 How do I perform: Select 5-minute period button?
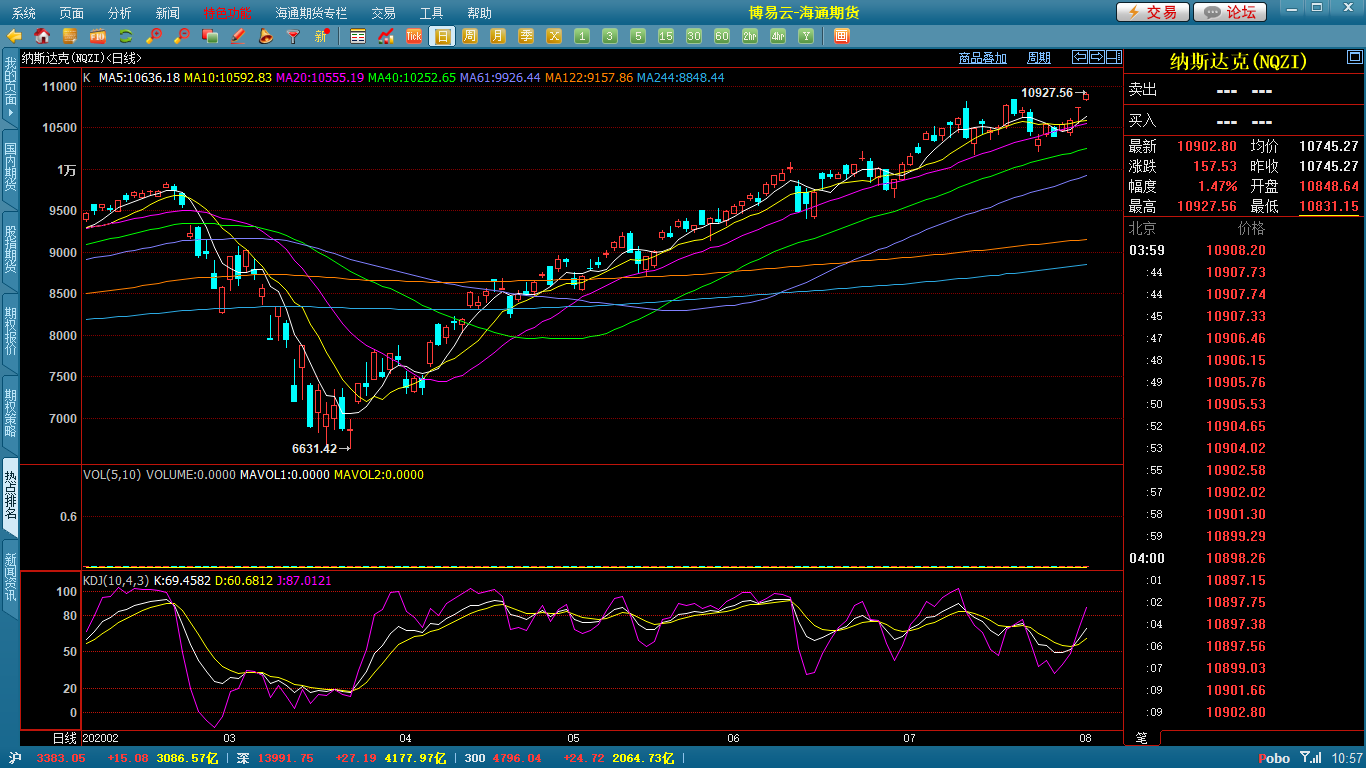[x=638, y=36]
